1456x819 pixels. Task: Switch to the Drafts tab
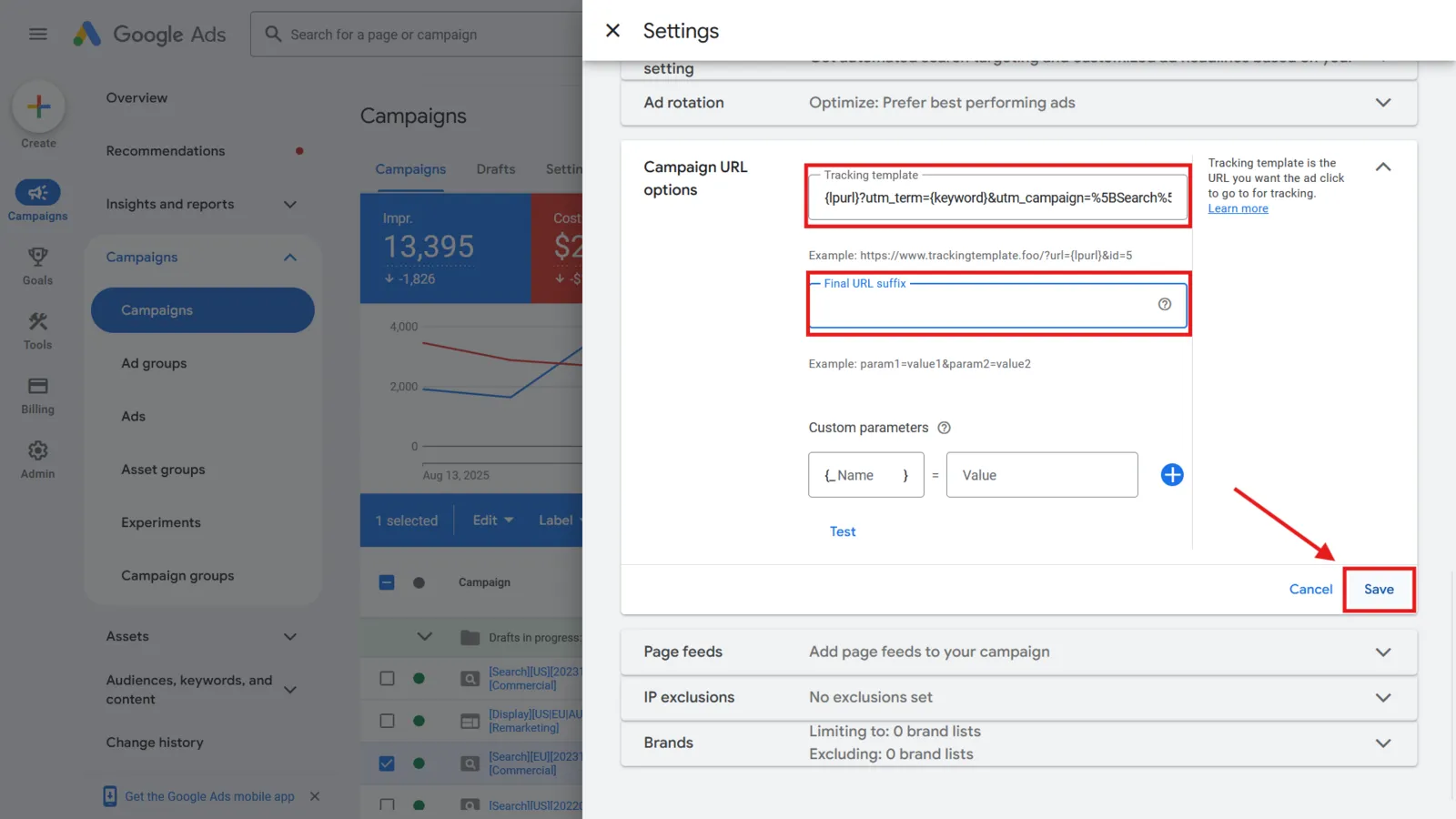coord(495,169)
